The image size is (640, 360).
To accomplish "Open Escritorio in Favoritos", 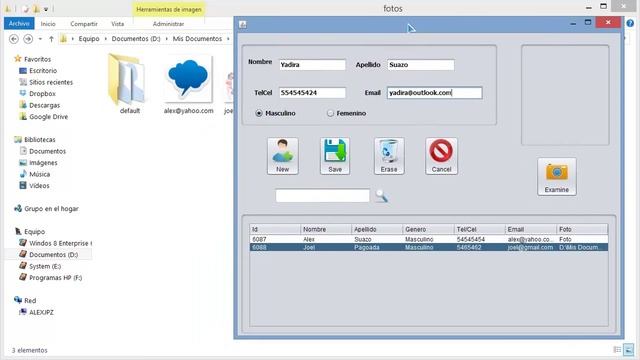I will point(38,71).
